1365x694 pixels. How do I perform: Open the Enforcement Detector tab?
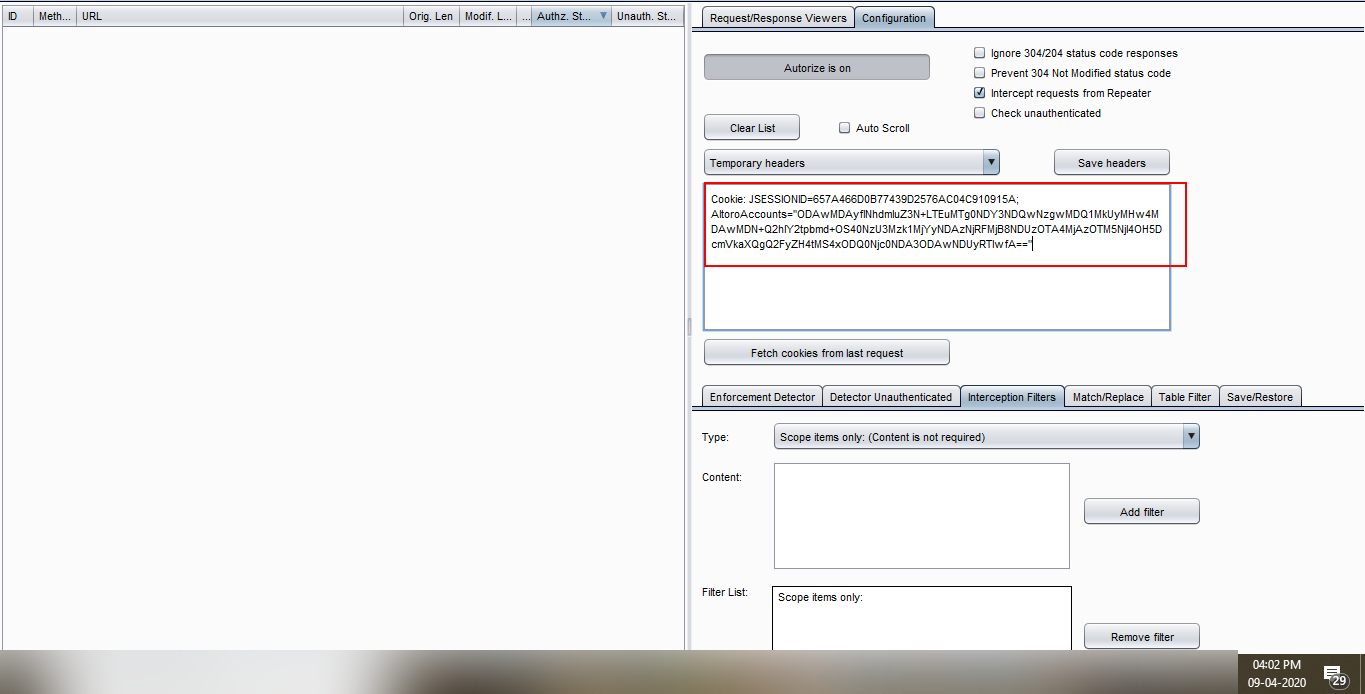762,397
